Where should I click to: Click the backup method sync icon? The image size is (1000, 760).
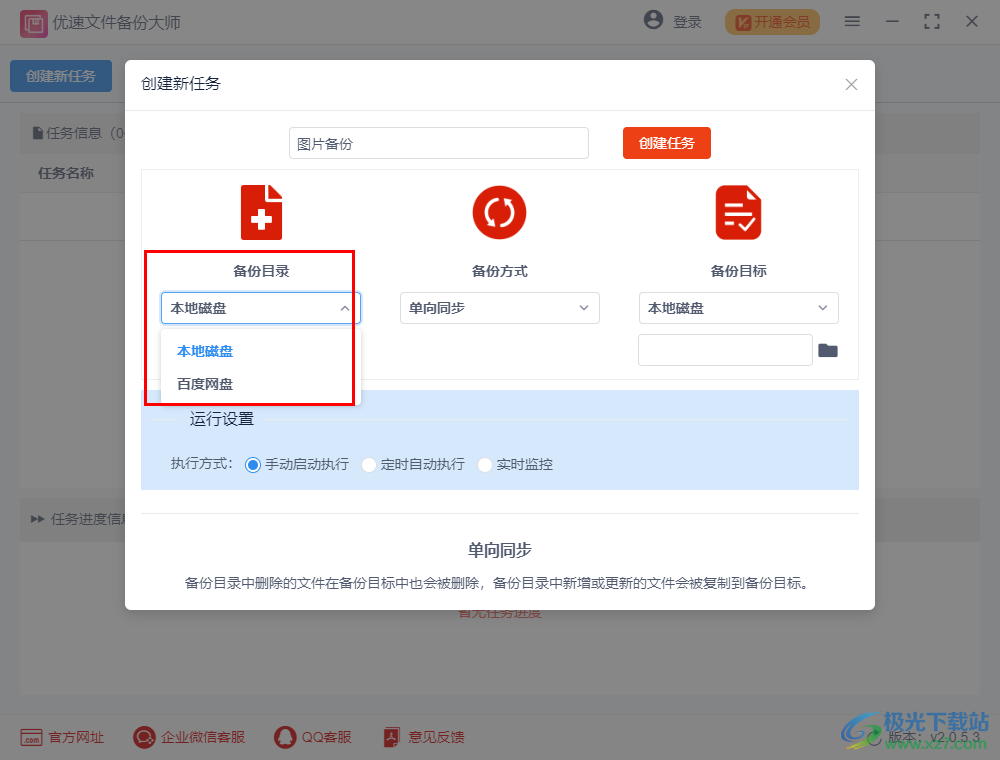(499, 212)
